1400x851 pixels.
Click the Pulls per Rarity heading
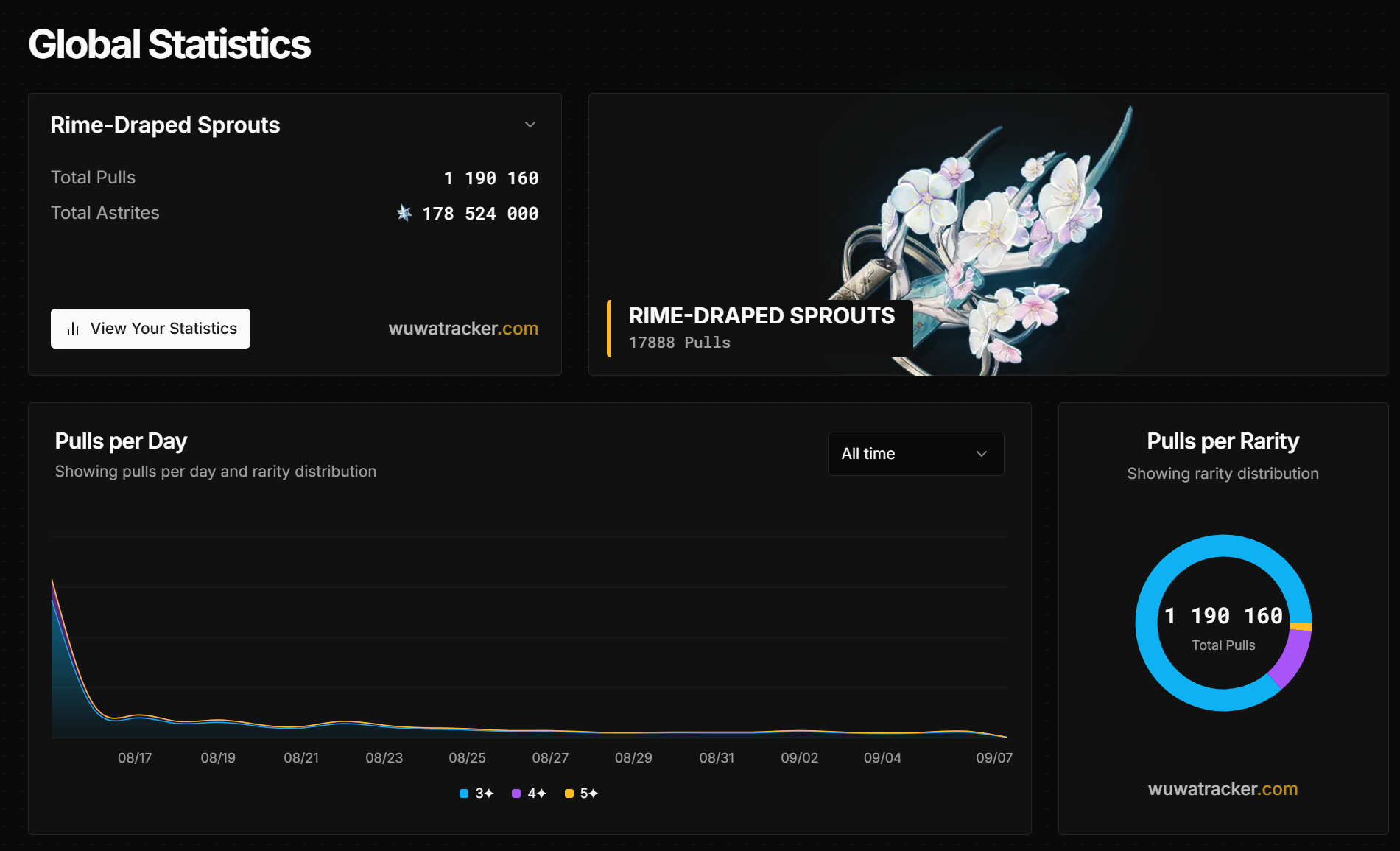coord(1223,441)
